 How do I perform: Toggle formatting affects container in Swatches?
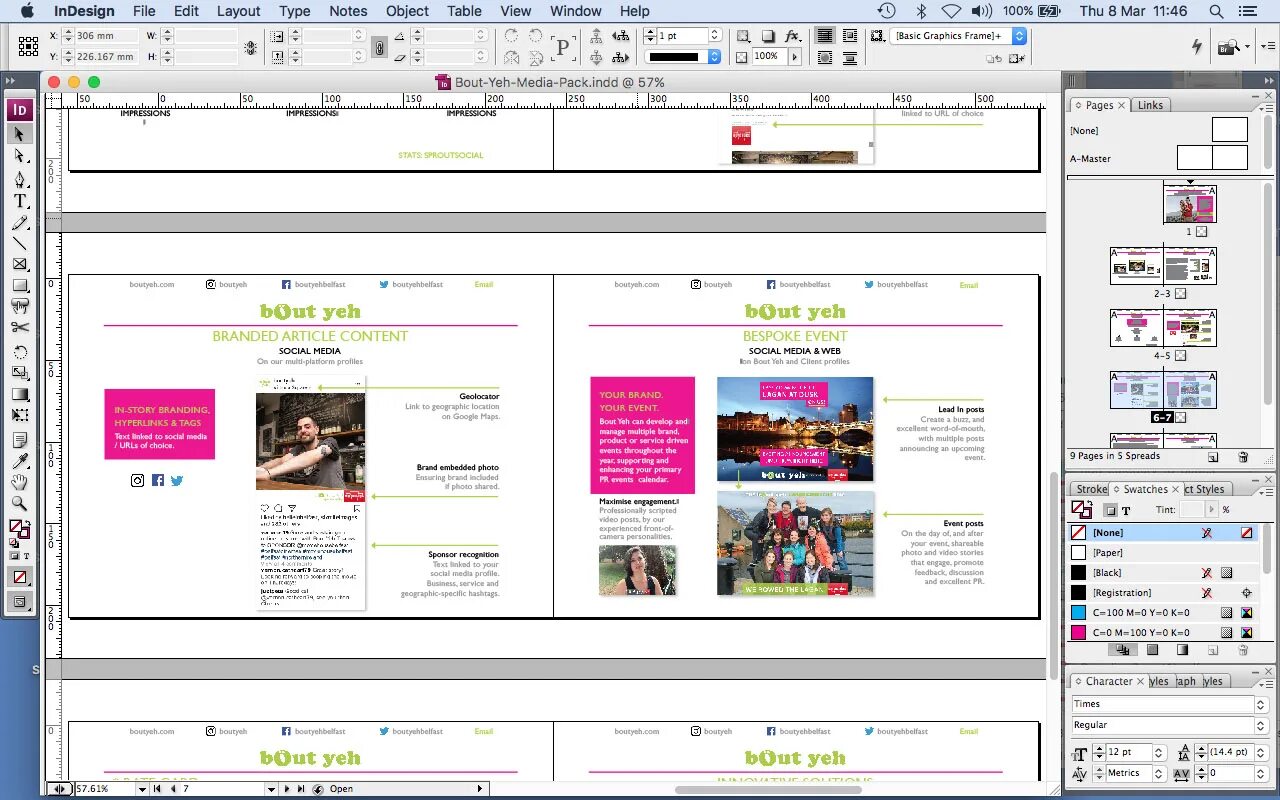click(x=1110, y=510)
